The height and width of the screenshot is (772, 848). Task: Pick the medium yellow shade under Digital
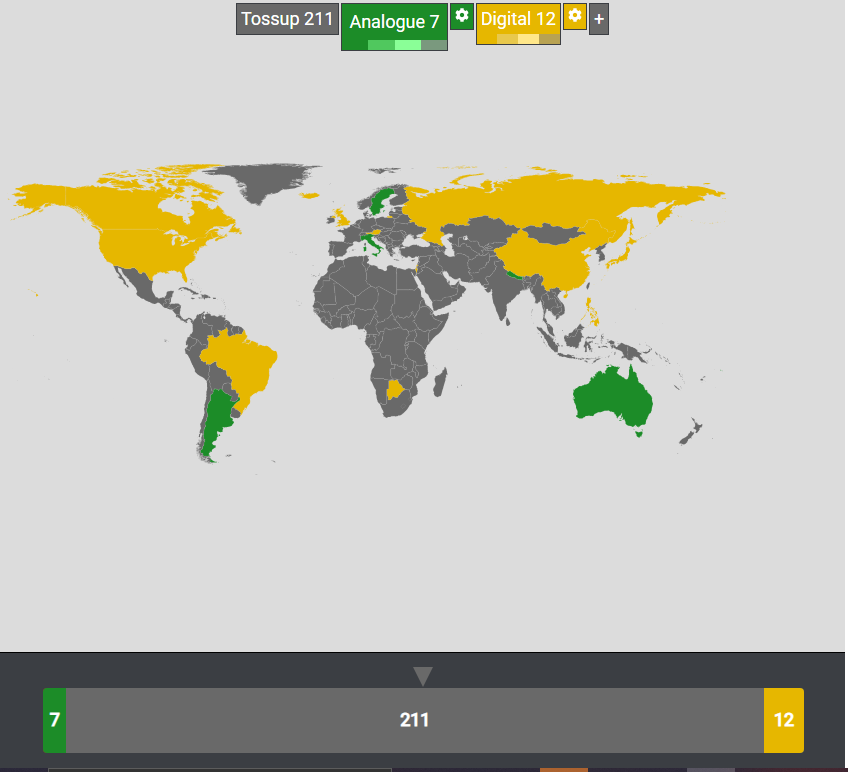507,39
